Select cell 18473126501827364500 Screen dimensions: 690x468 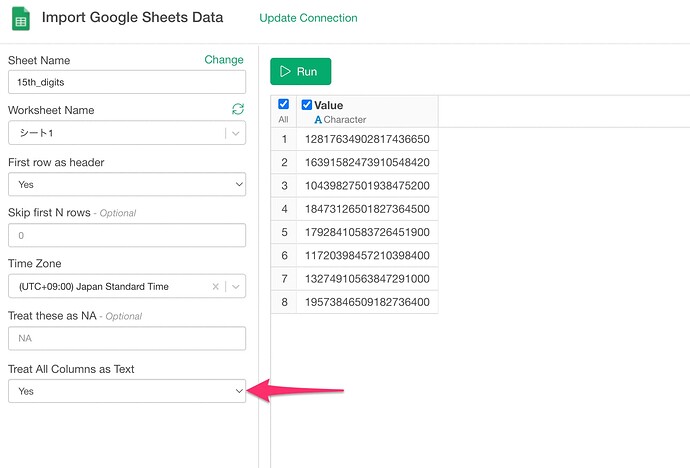coord(367,209)
